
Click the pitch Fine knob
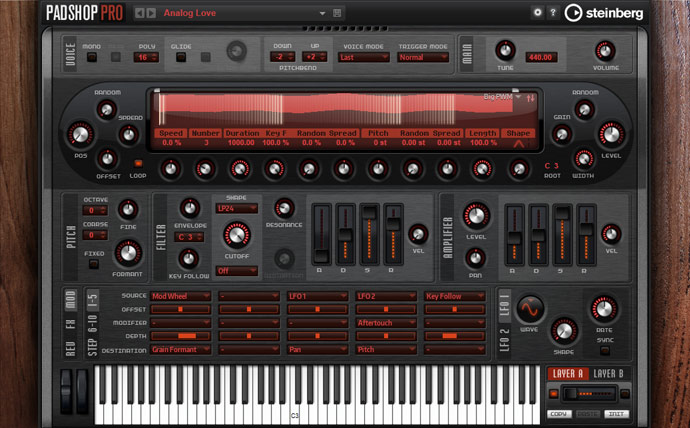[128, 209]
